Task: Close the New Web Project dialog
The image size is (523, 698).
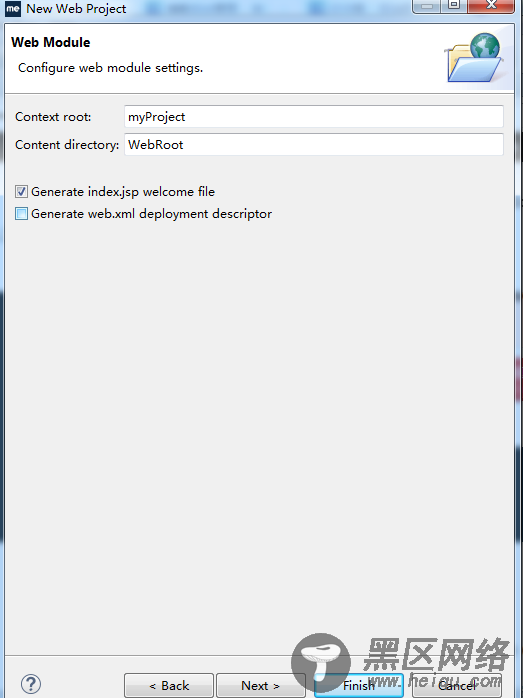Action: click(x=491, y=6)
